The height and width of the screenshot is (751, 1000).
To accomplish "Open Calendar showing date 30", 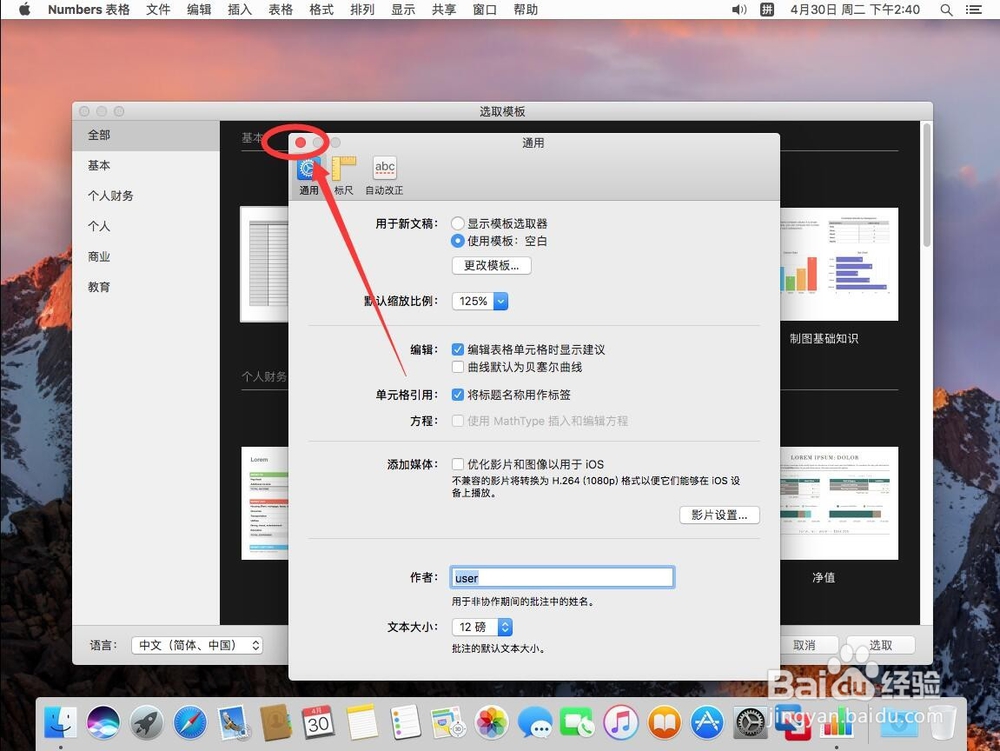I will (x=319, y=722).
